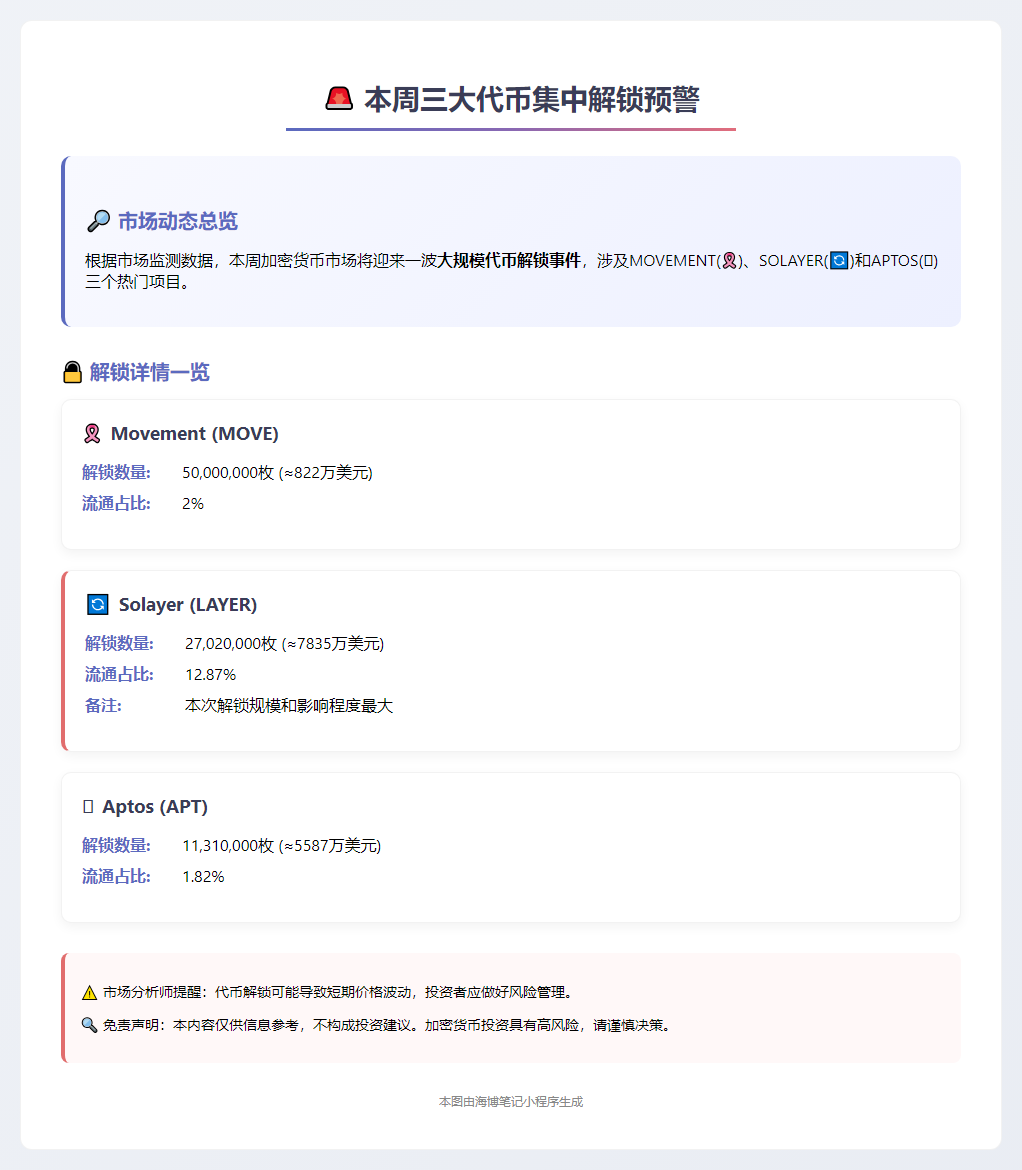Click the Solayer percentage 12.87%
The image size is (1022, 1170).
210,675
